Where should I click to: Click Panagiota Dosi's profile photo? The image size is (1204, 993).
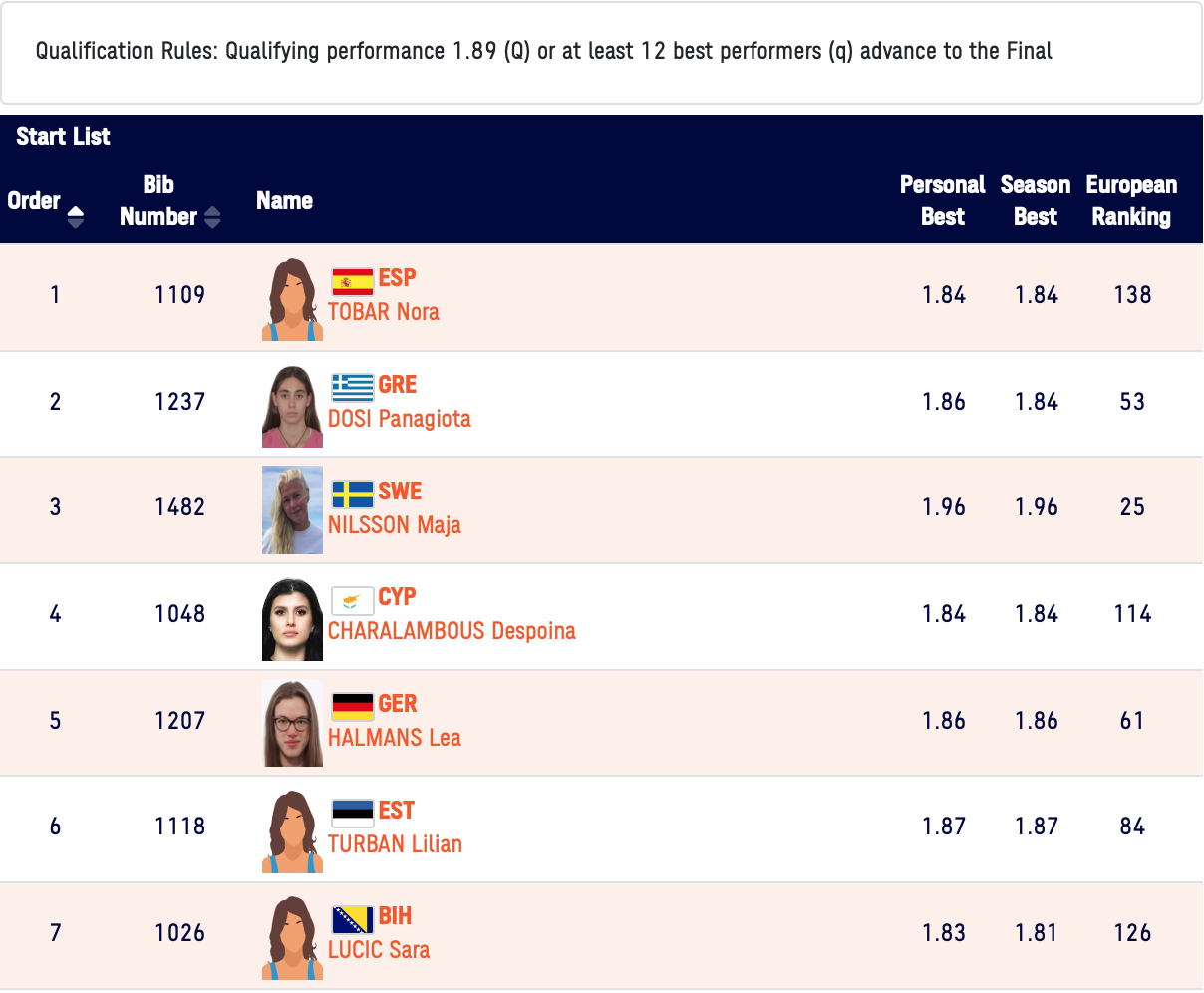coord(292,404)
